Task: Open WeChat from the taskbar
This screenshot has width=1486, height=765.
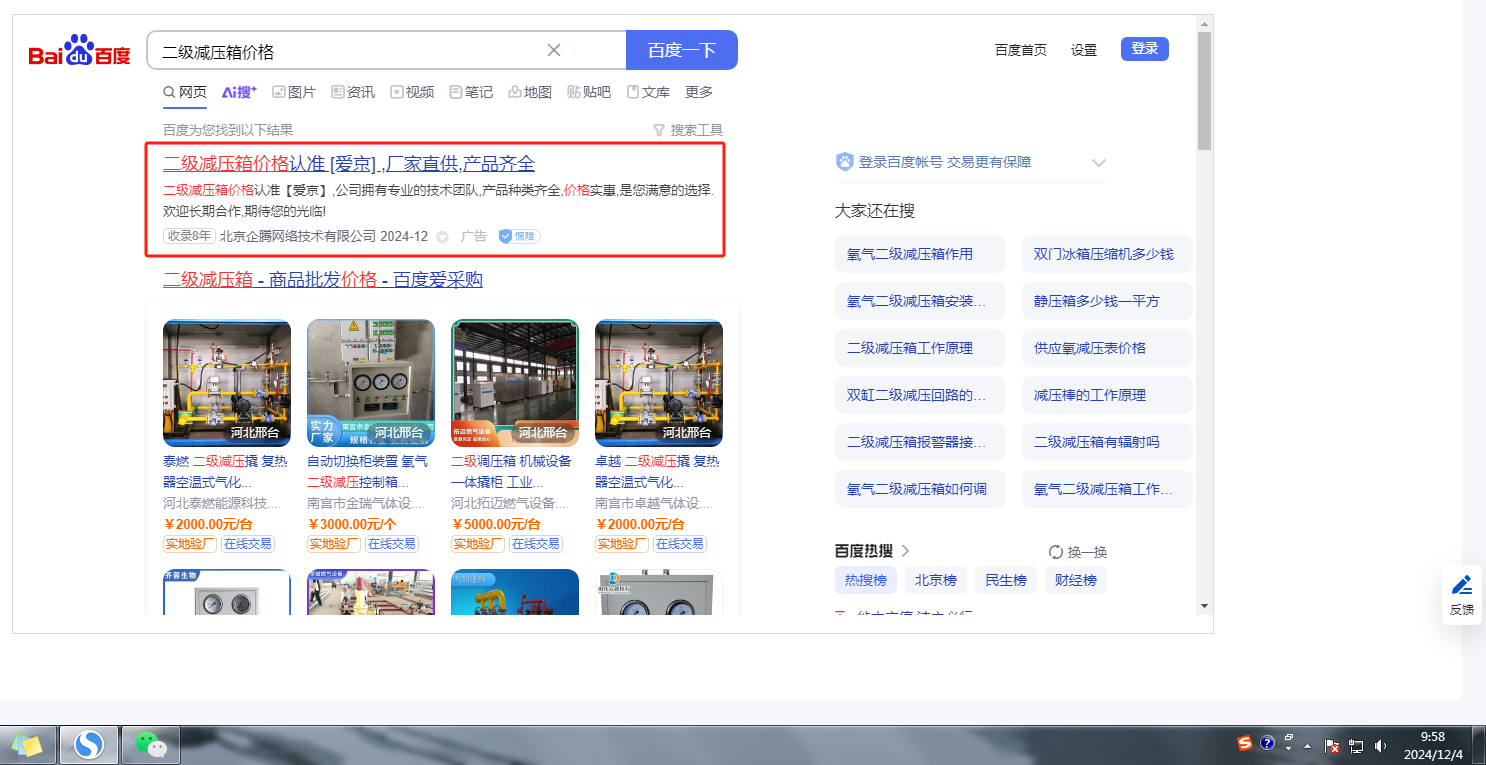Action: click(150, 744)
